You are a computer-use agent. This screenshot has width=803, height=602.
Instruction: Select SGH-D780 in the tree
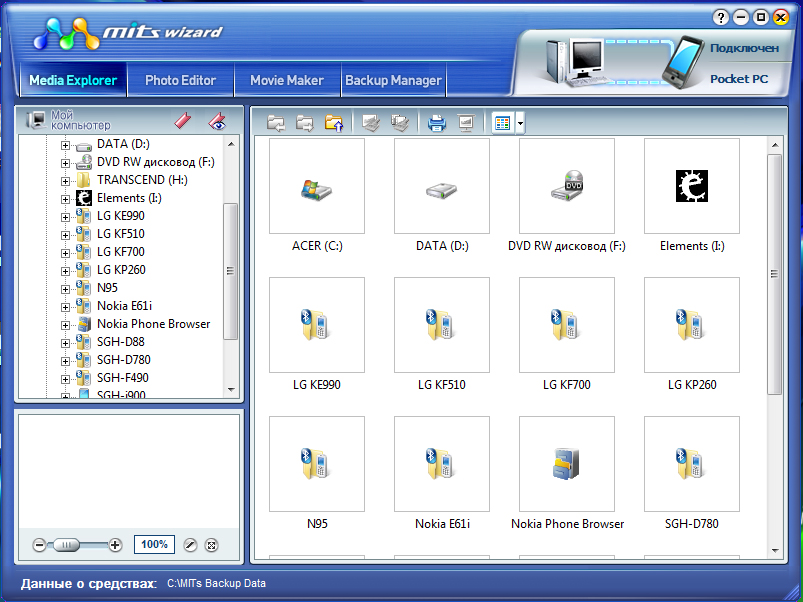coord(123,360)
